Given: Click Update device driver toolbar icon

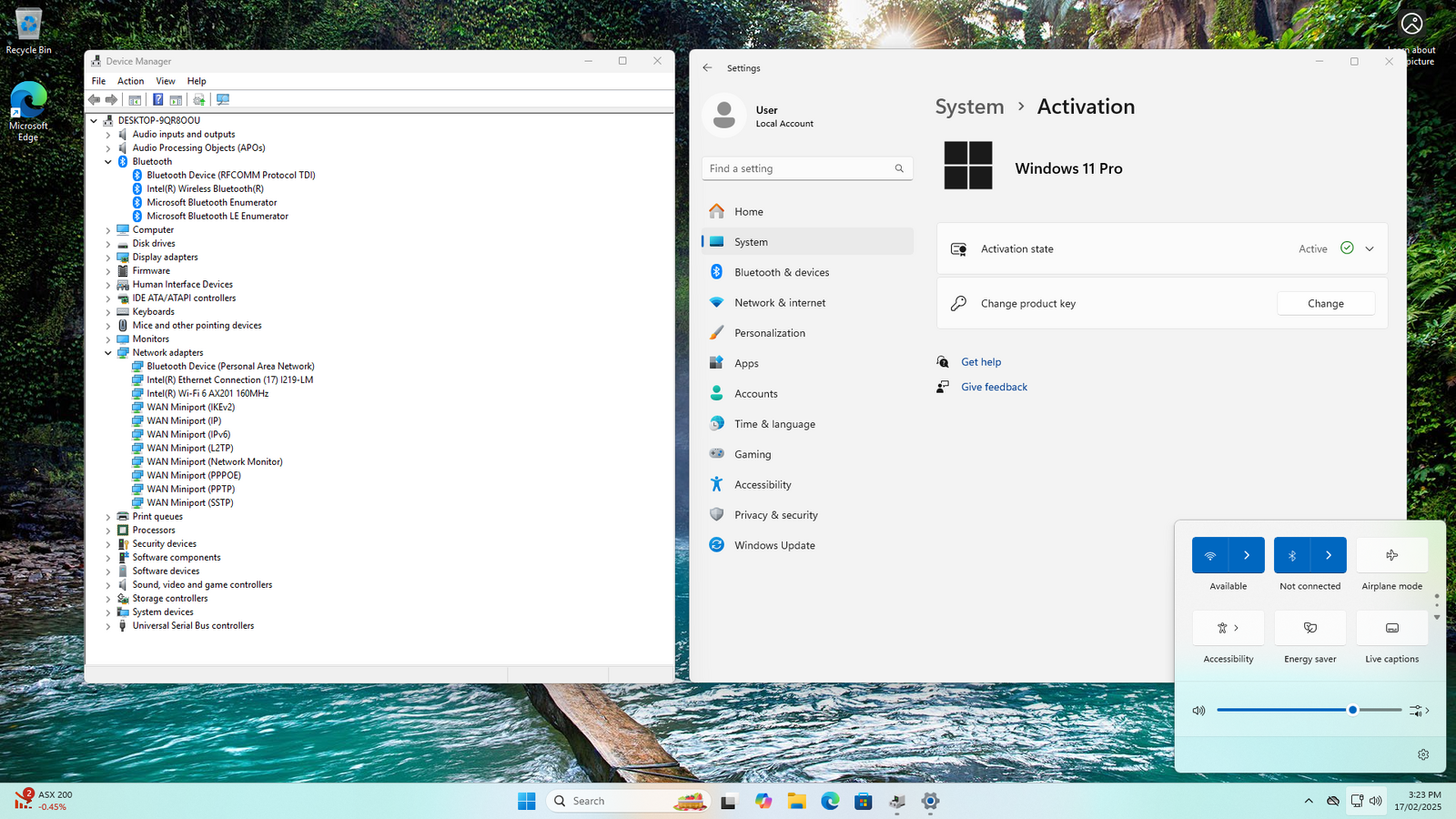Looking at the screenshot, I should tap(199, 100).
